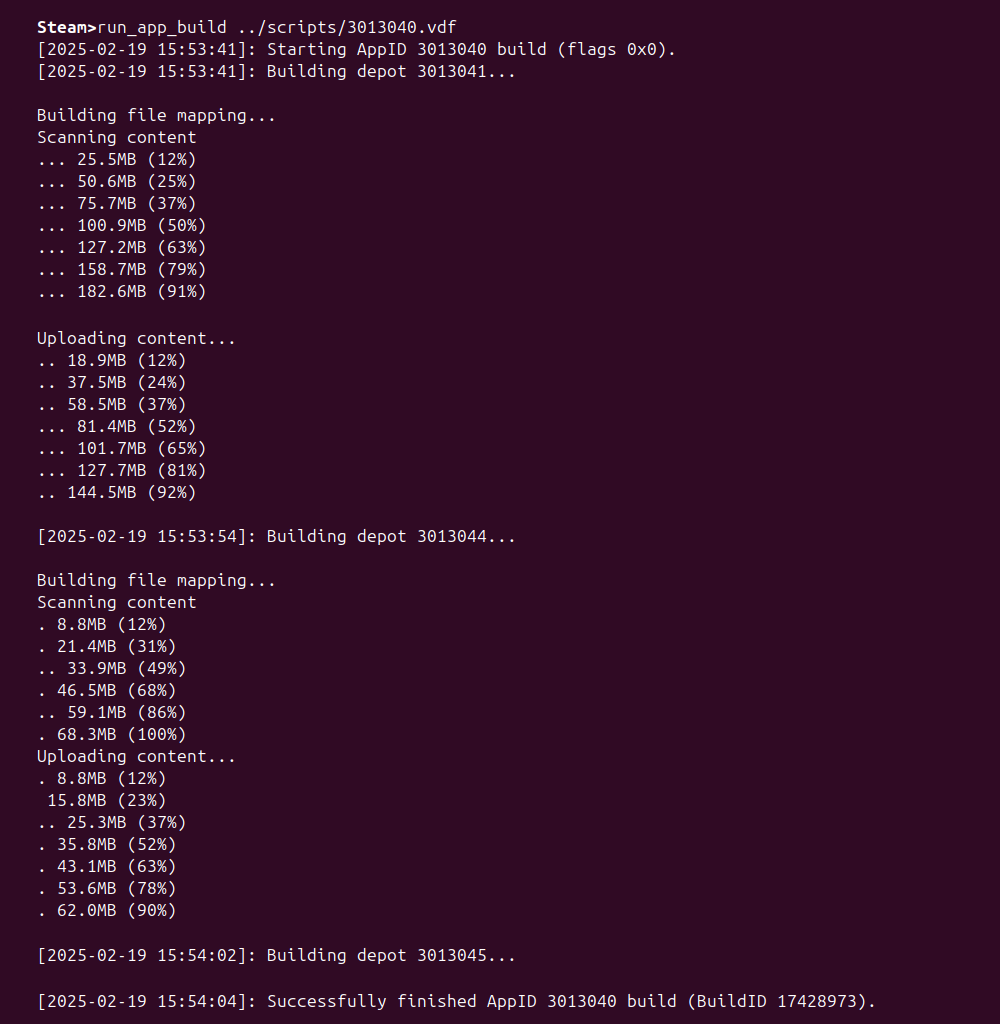Click the "15.8MB (23%)" upload line
This screenshot has width=1000, height=1024.
[106, 800]
